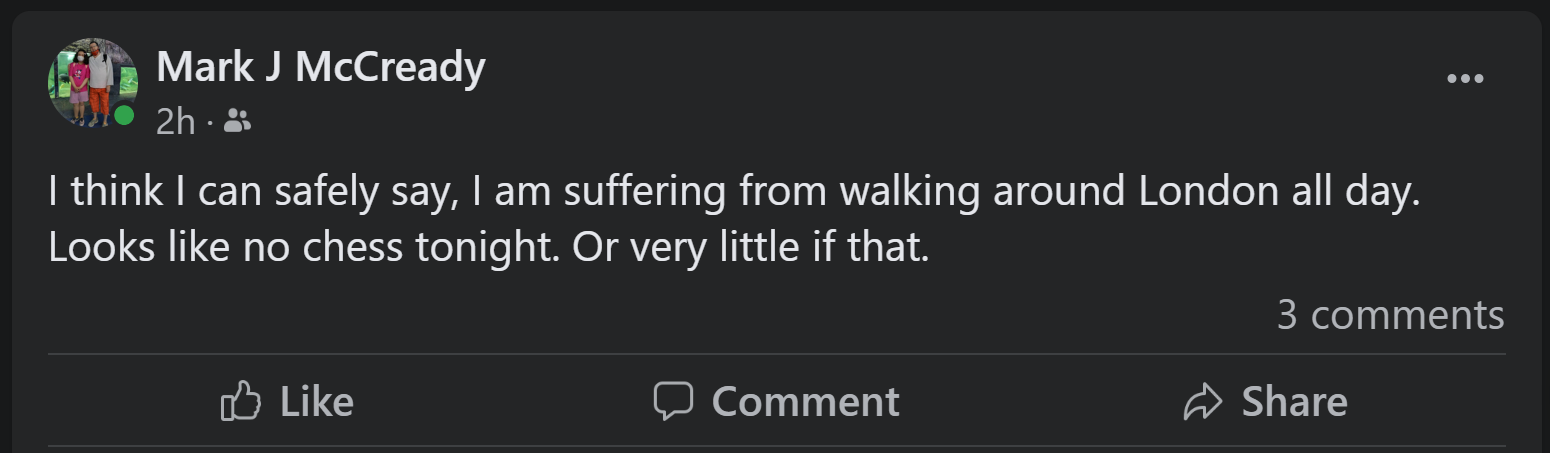
Task: Open Mark J McCready's profile picture
Action: pyautogui.click(x=90, y=82)
